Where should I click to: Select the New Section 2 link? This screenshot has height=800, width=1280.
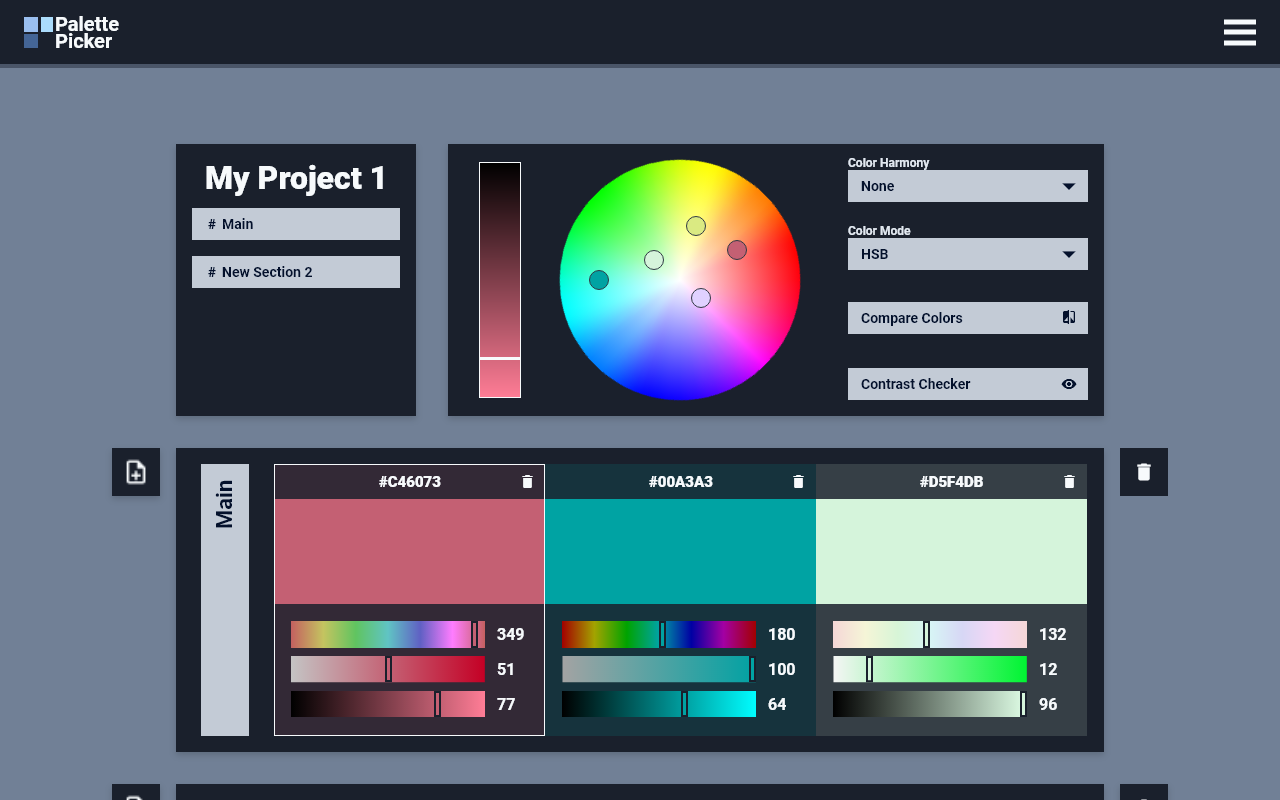[295, 271]
